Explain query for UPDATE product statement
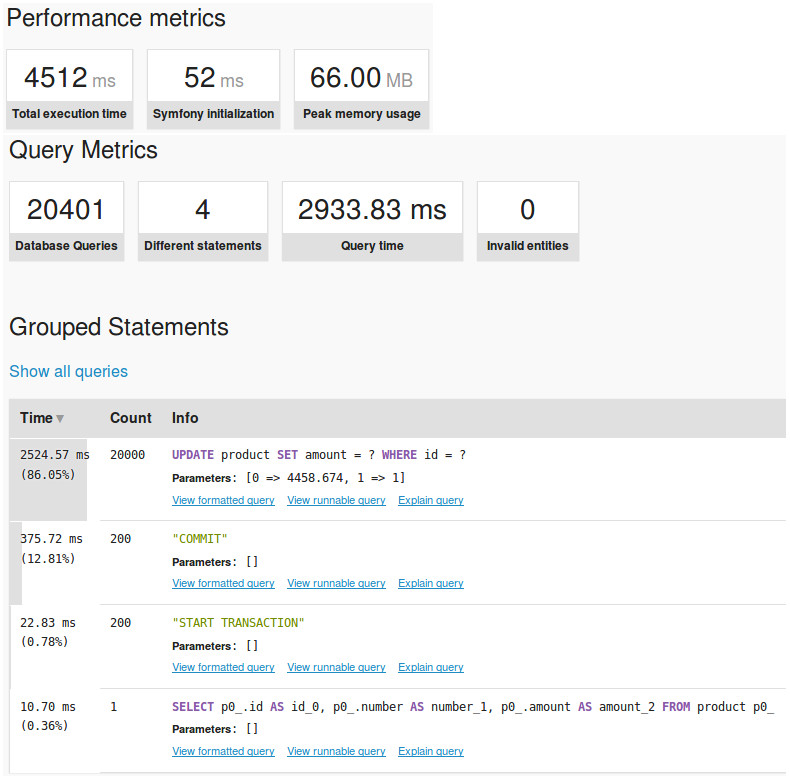This screenshot has width=790, height=780. click(x=431, y=500)
